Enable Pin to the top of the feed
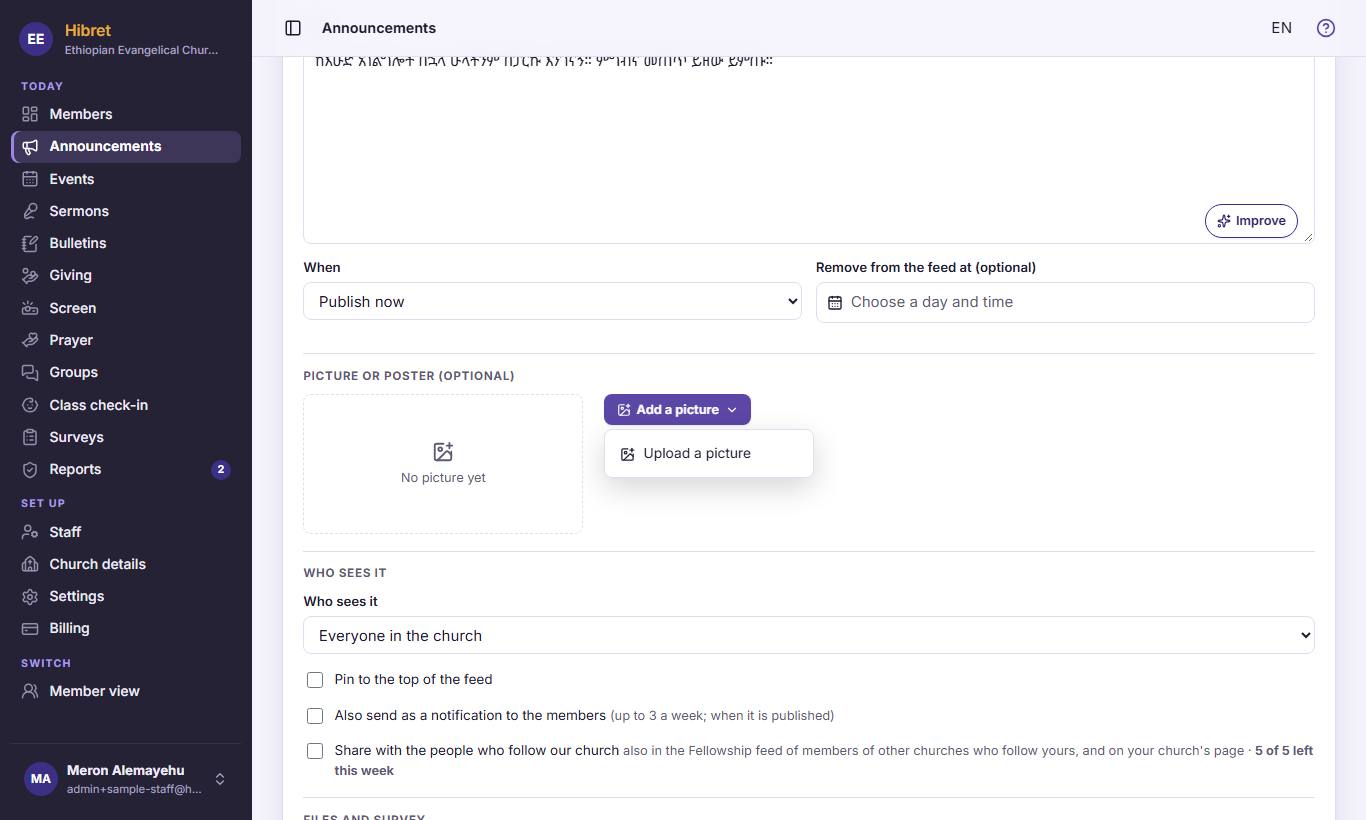This screenshot has width=1366, height=820. (x=315, y=680)
